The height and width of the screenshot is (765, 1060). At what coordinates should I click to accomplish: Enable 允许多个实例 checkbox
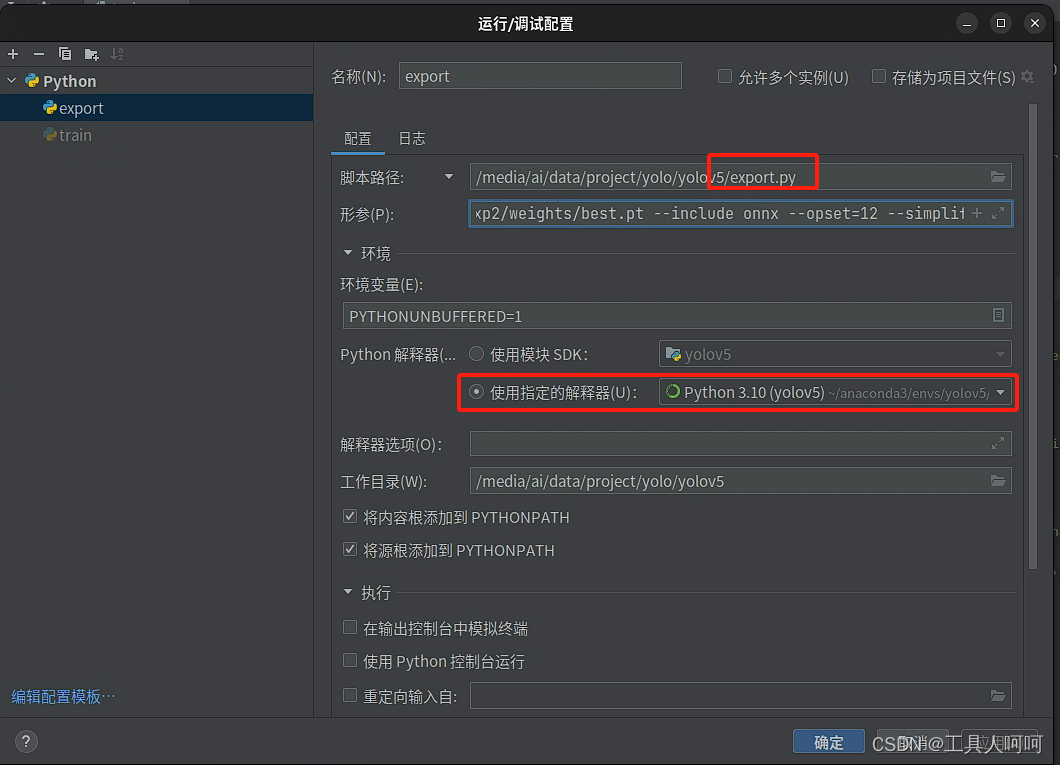tap(725, 76)
